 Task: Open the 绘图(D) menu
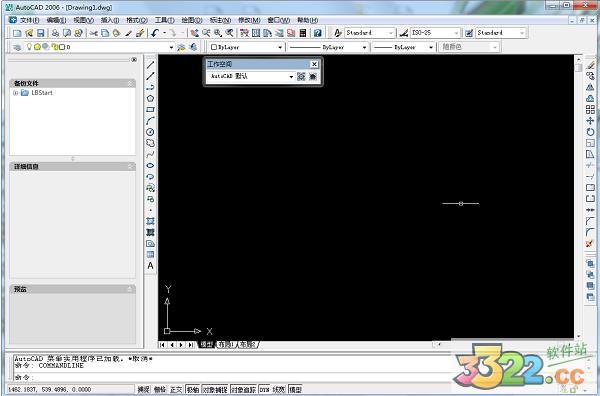point(192,20)
